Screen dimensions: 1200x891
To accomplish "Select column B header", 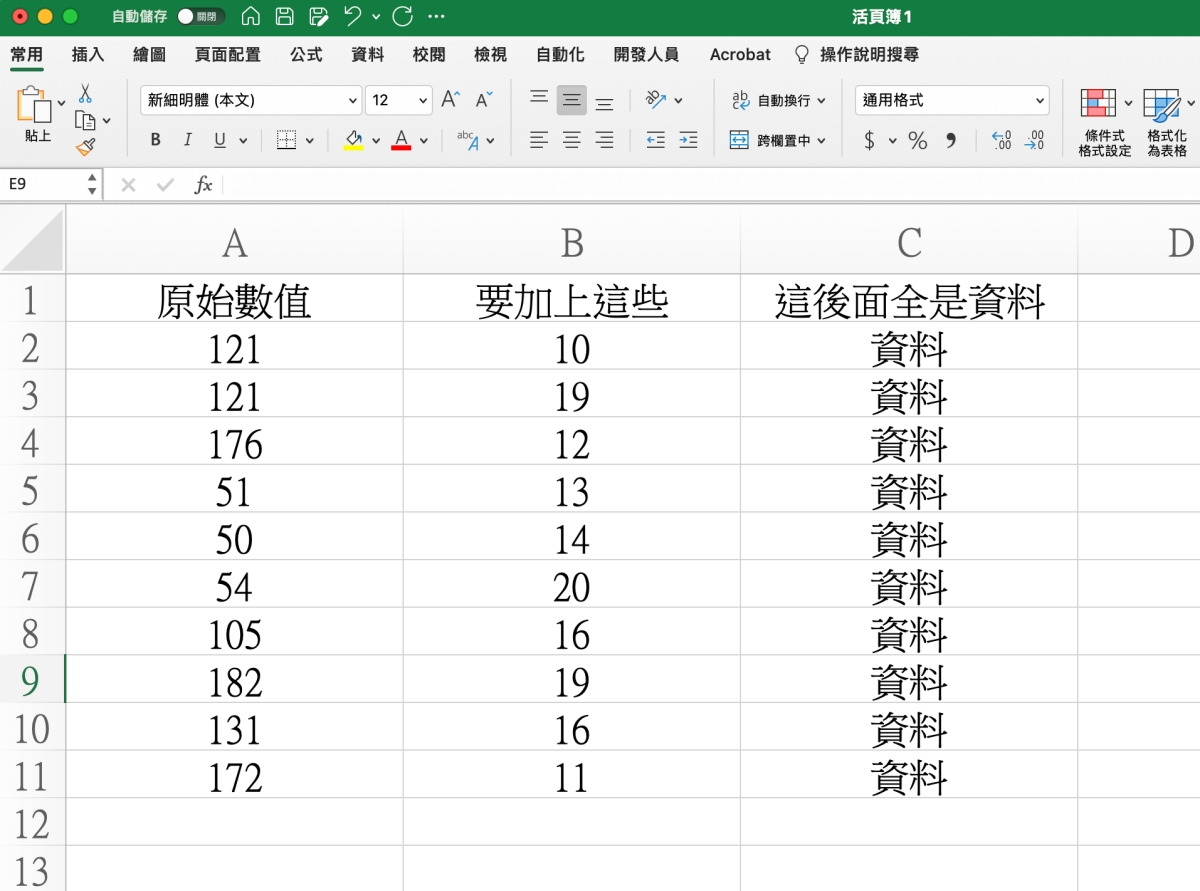I will (x=572, y=243).
